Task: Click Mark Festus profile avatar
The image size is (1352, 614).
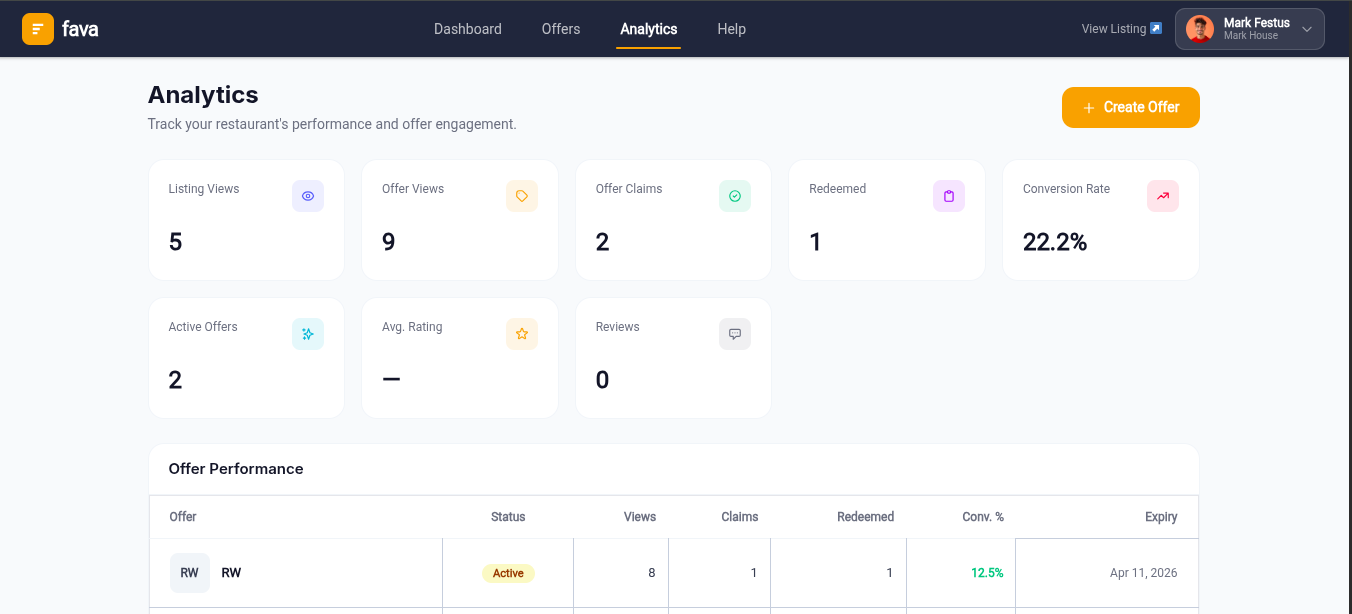Action: 1200,29
